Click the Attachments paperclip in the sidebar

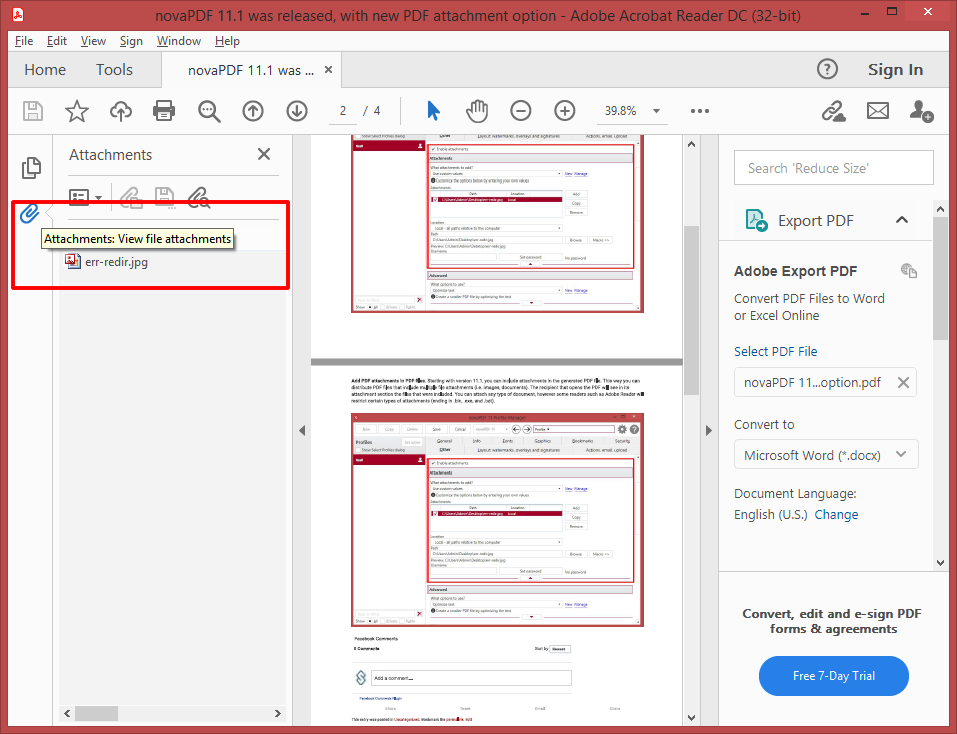29,214
